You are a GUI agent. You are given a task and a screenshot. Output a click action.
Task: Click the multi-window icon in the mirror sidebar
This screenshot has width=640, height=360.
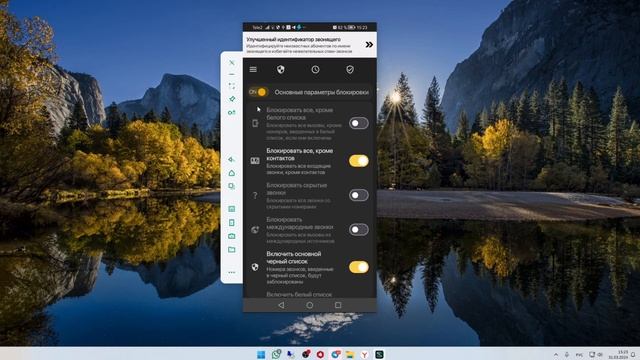(x=231, y=186)
